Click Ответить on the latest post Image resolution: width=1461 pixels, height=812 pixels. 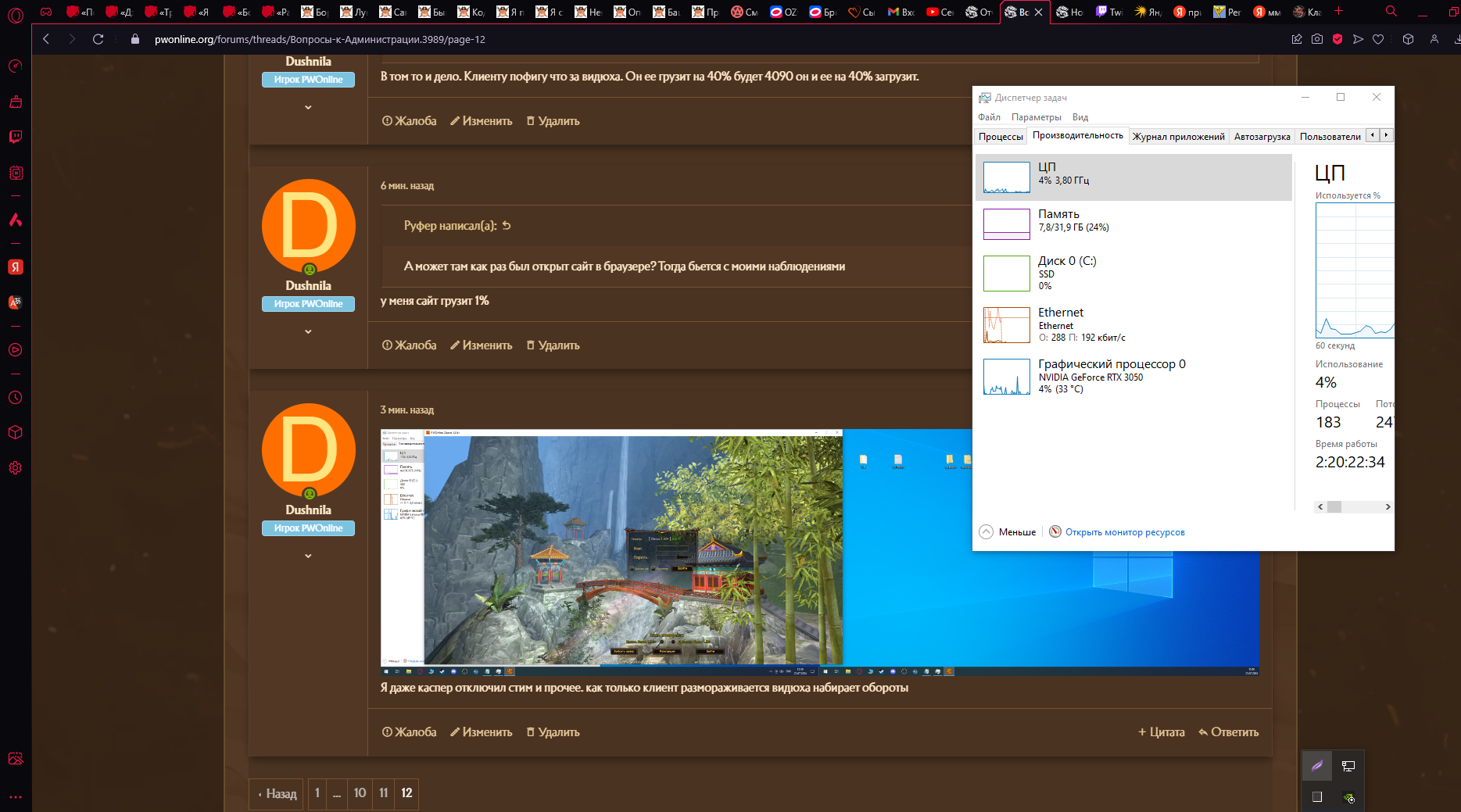tap(1228, 732)
